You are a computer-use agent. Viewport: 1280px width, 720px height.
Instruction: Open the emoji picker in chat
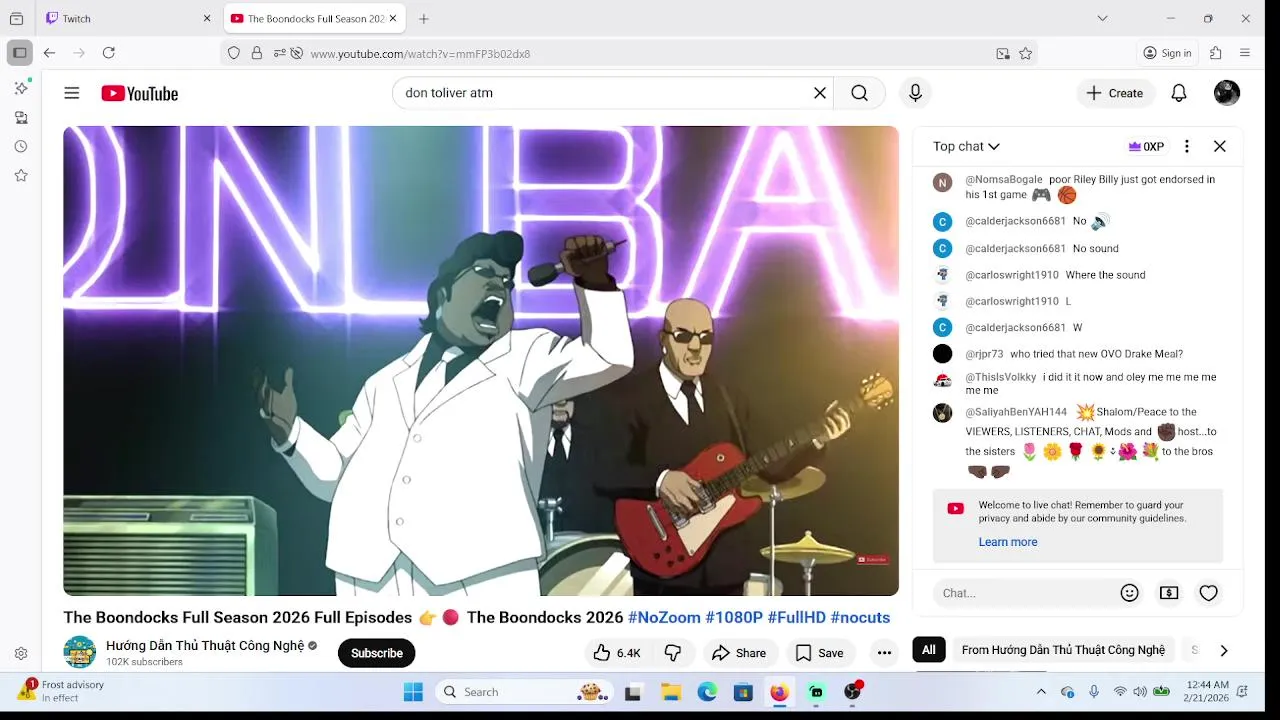[1130, 593]
